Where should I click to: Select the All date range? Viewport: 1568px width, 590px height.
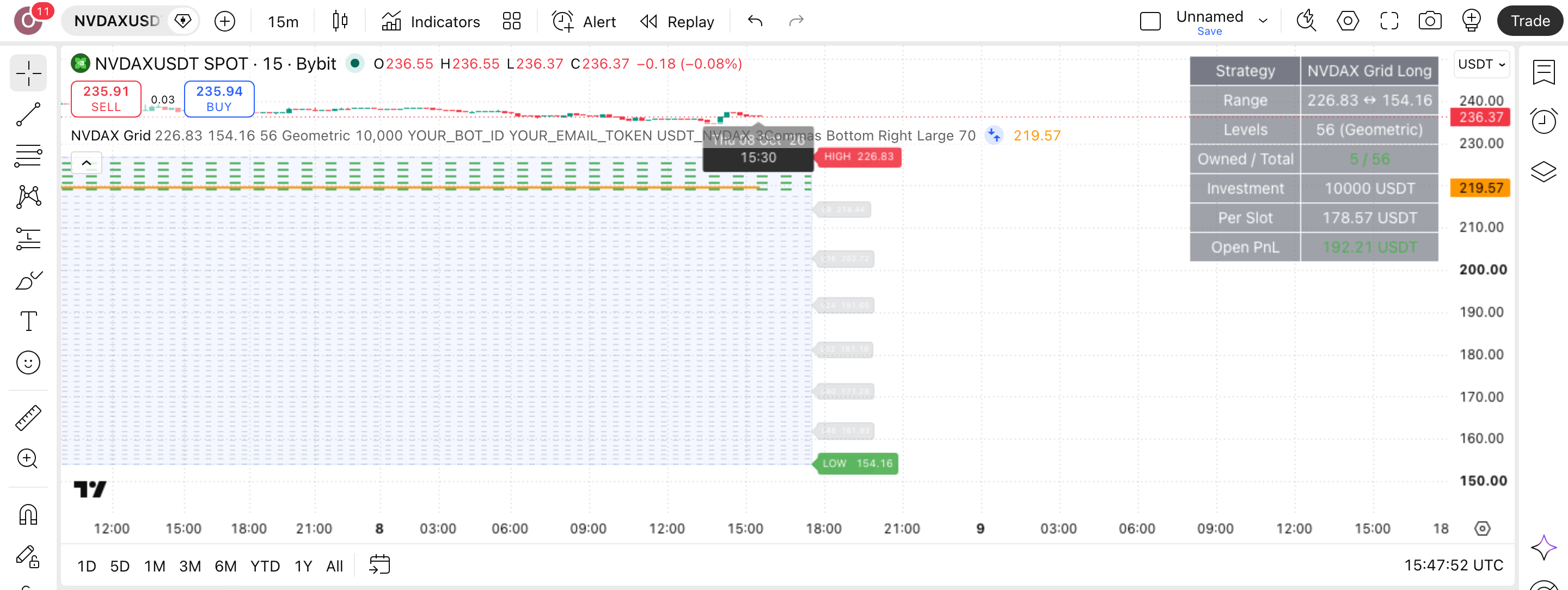click(x=334, y=566)
